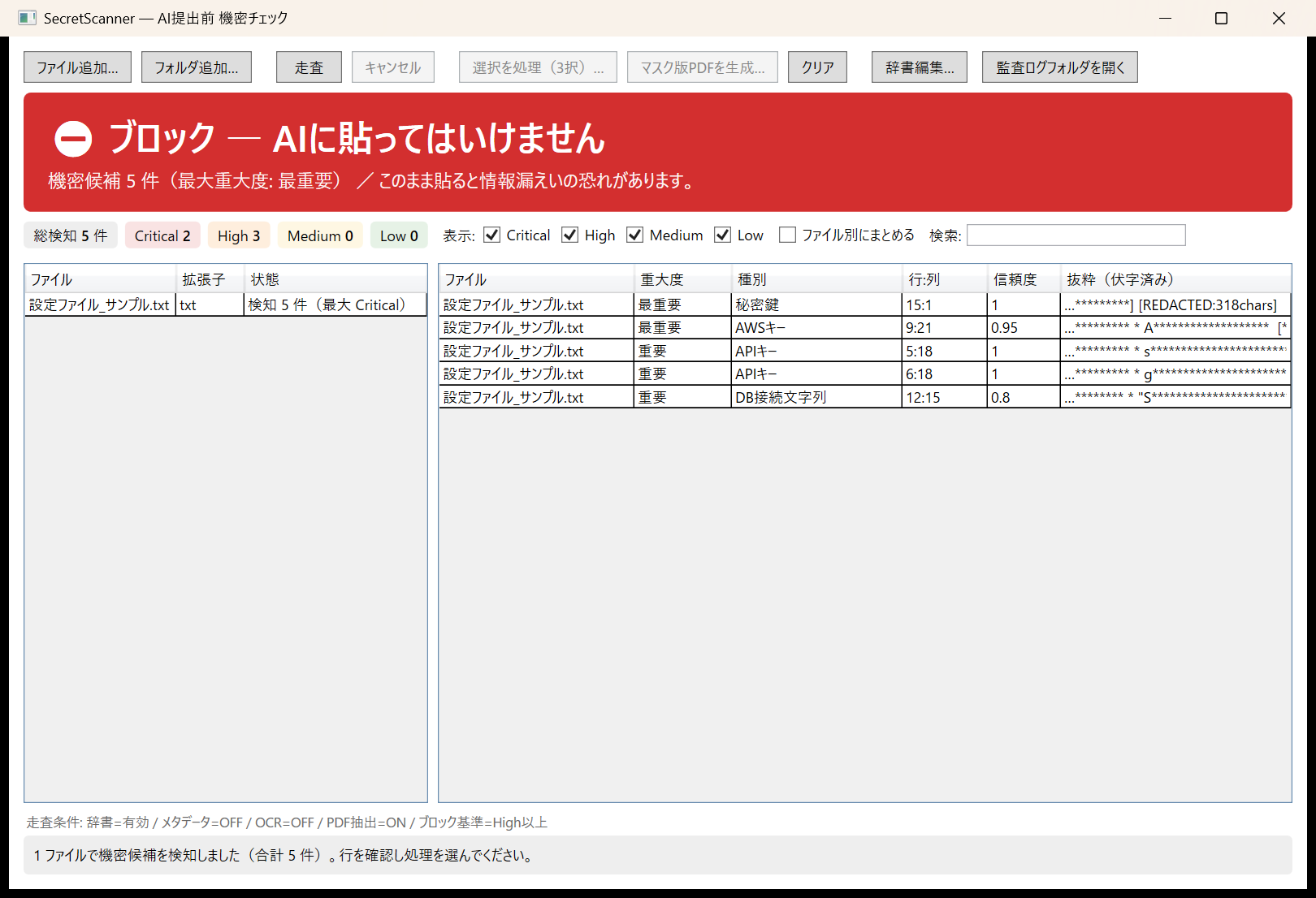Sort results by 重大度 column header
The width and height of the screenshot is (1316, 898).
tap(682, 279)
